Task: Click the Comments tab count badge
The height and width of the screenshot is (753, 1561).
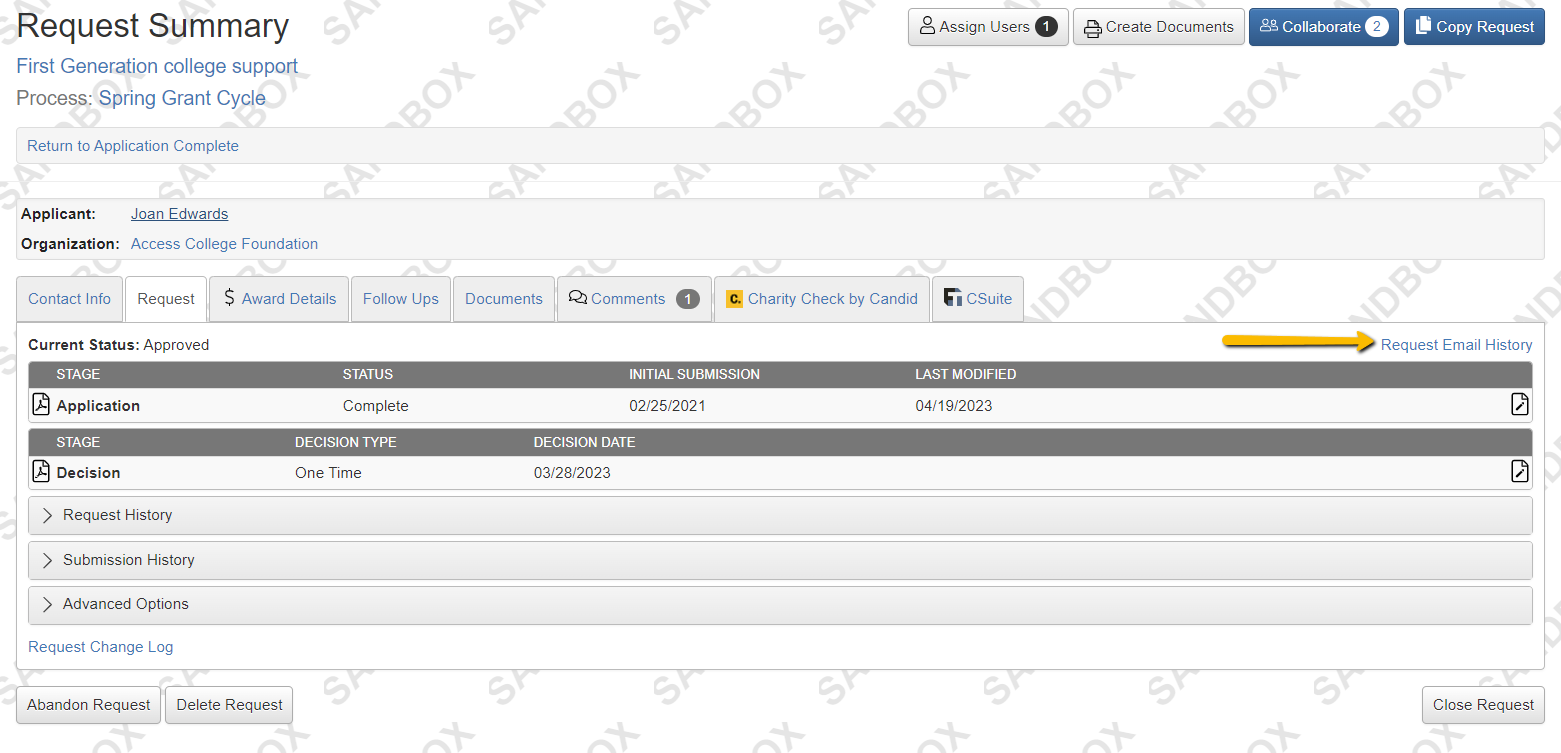Action: click(x=687, y=299)
